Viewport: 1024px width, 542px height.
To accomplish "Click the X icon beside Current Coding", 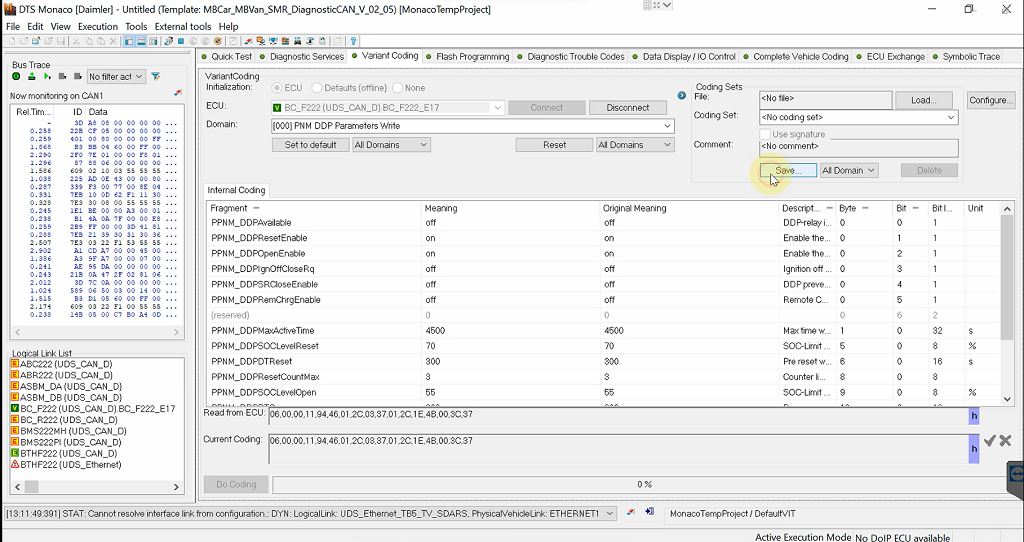I will pos(1005,441).
